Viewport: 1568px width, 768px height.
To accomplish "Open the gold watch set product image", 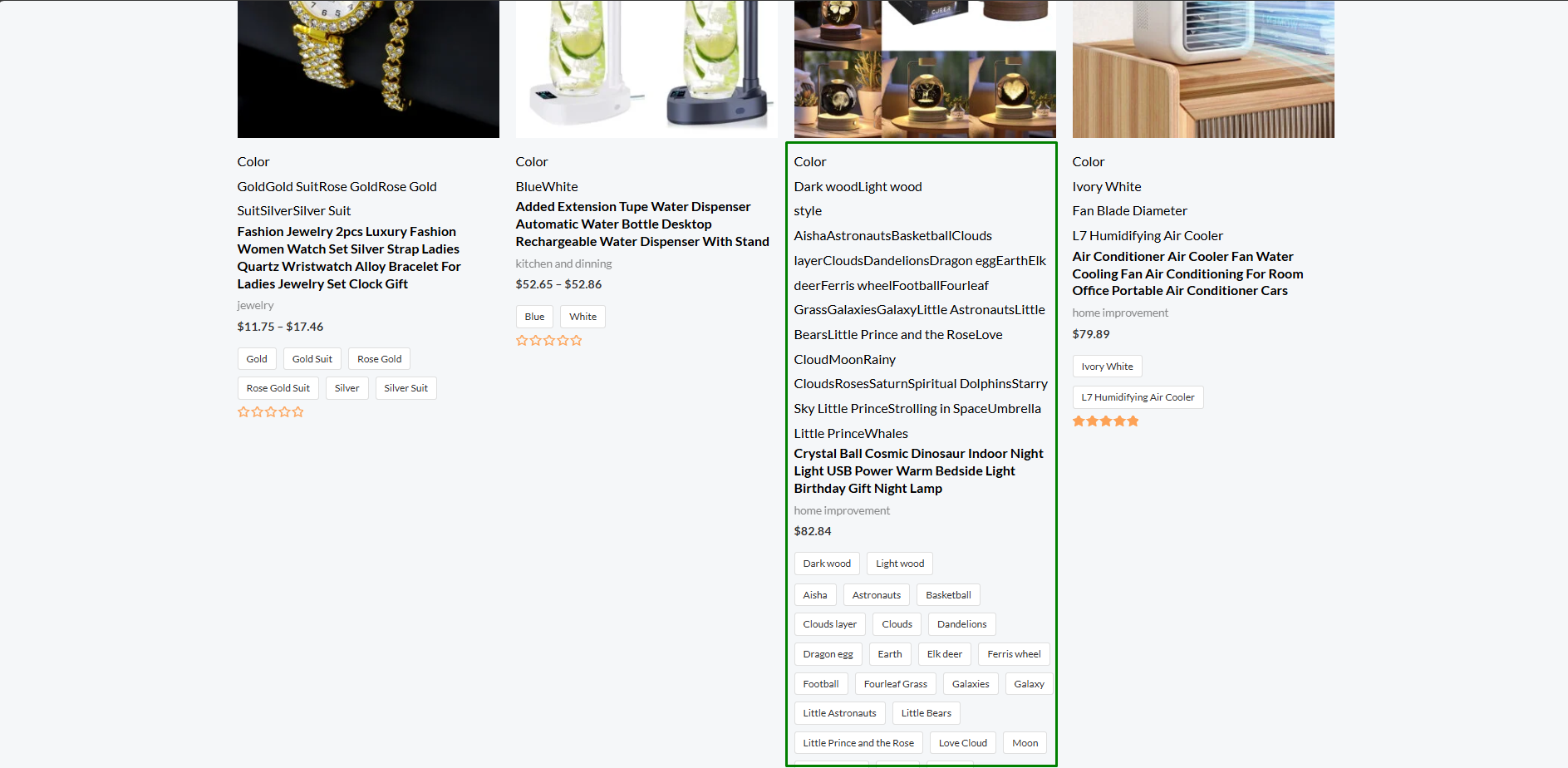I will pyautogui.click(x=368, y=69).
